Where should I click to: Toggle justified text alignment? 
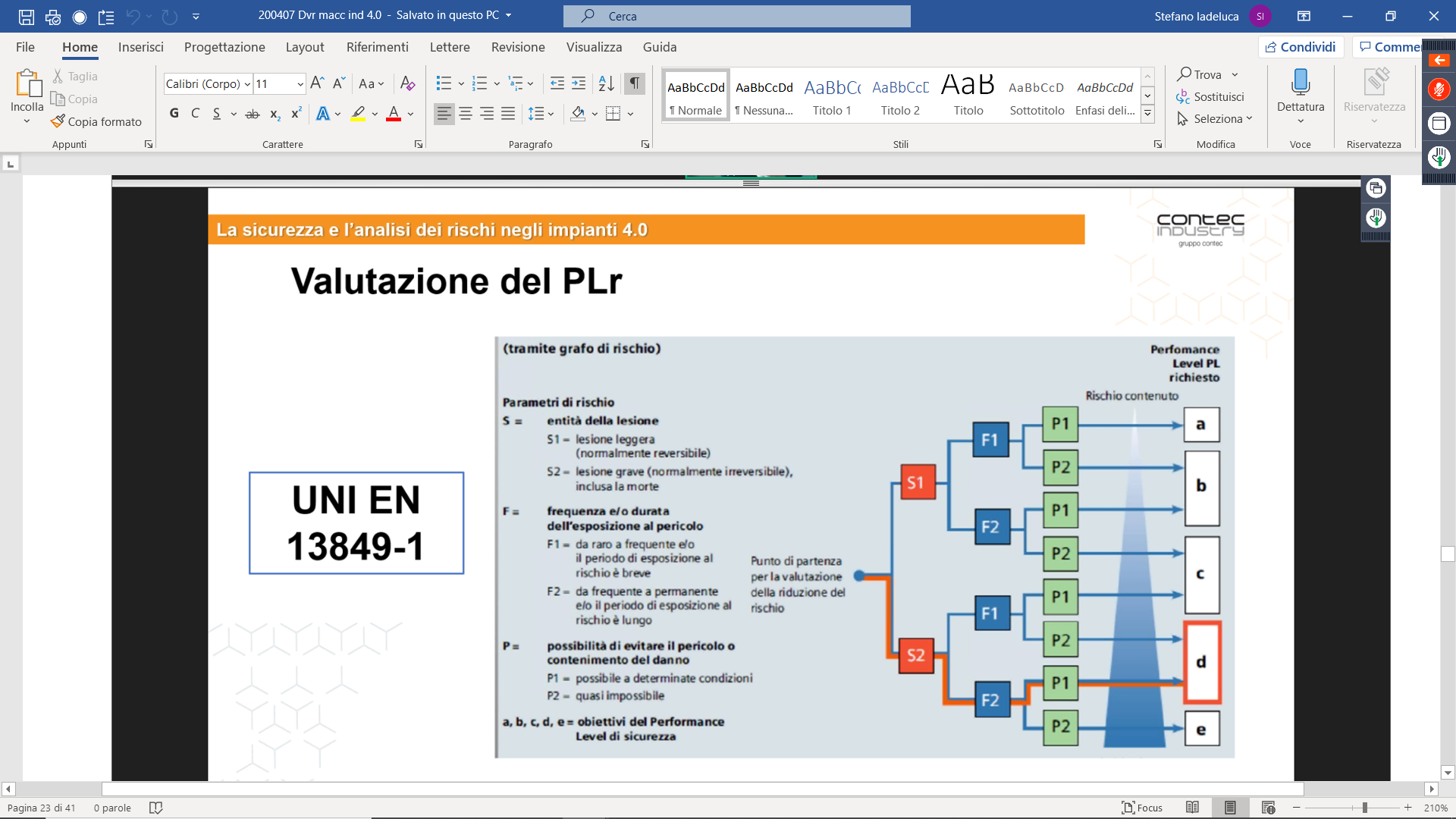pyautogui.click(x=508, y=114)
